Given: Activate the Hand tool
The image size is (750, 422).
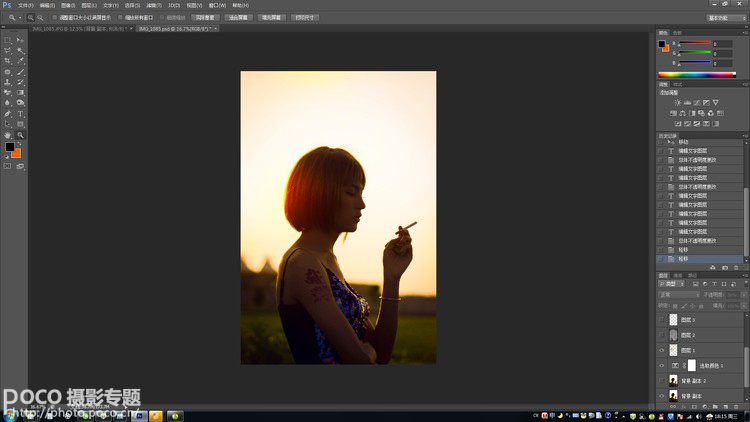Looking at the screenshot, I should pyautogui.click(x=7, y=135).
